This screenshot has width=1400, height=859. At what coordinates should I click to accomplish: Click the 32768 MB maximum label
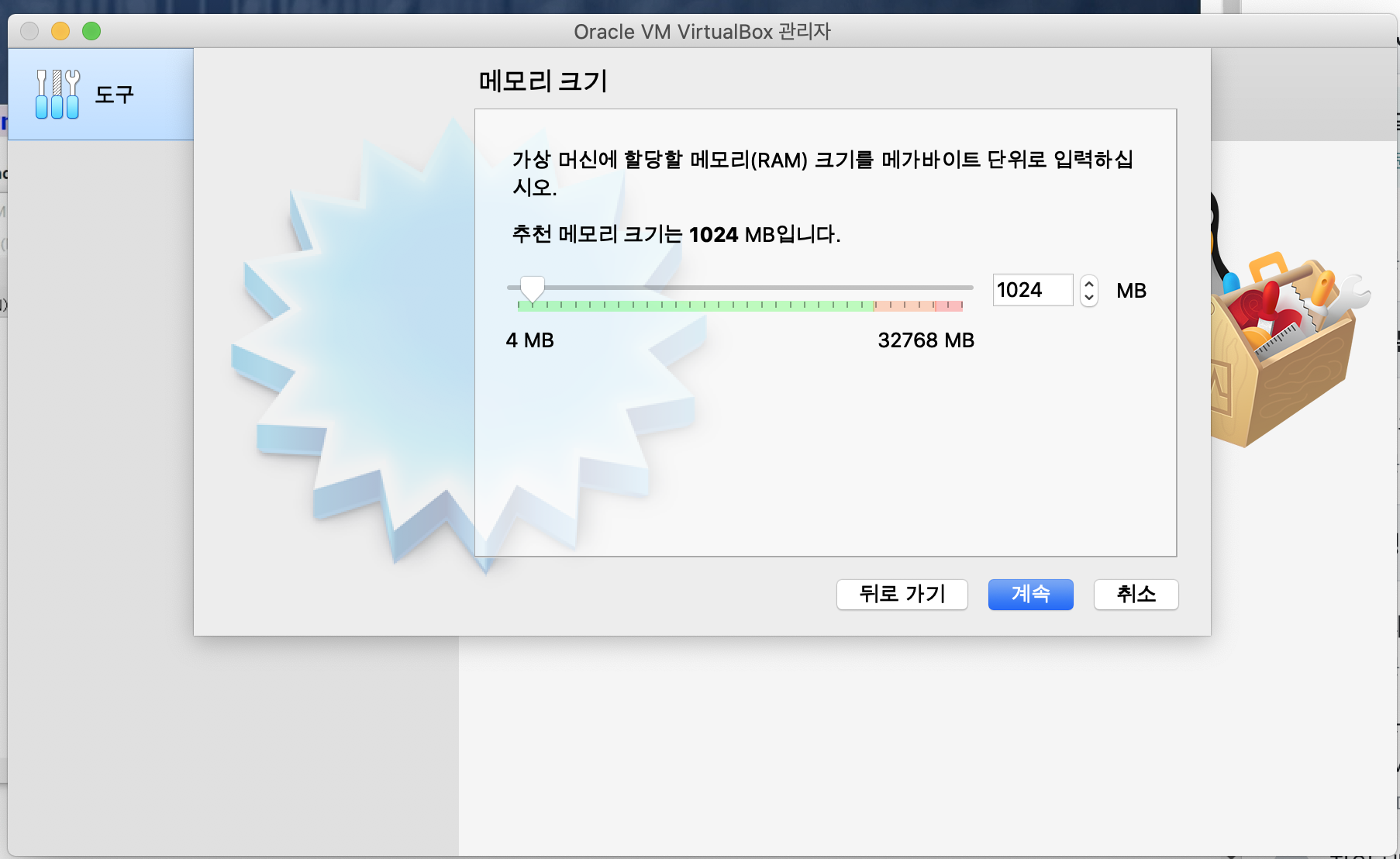926,340
